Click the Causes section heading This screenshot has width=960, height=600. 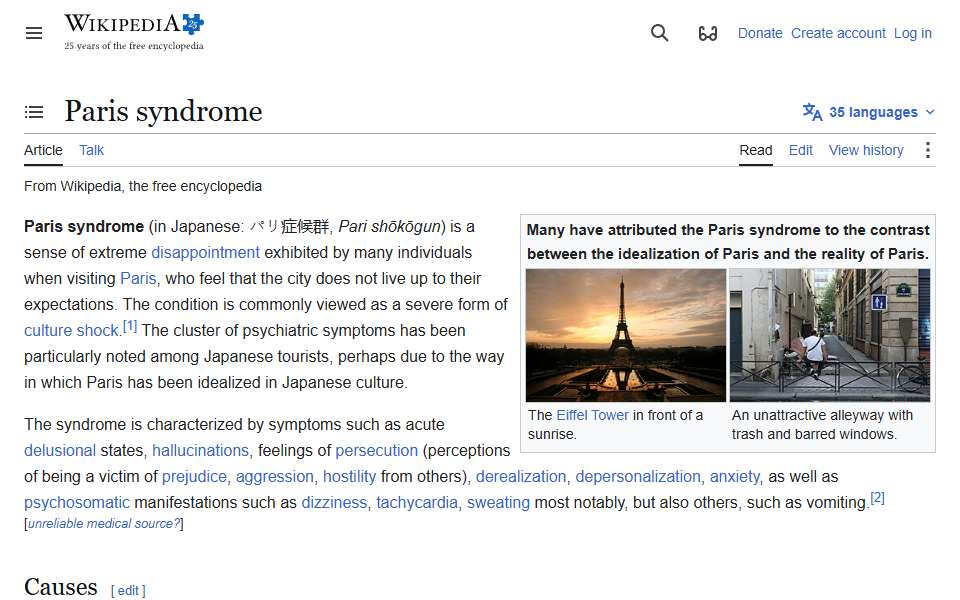point(61,587)
